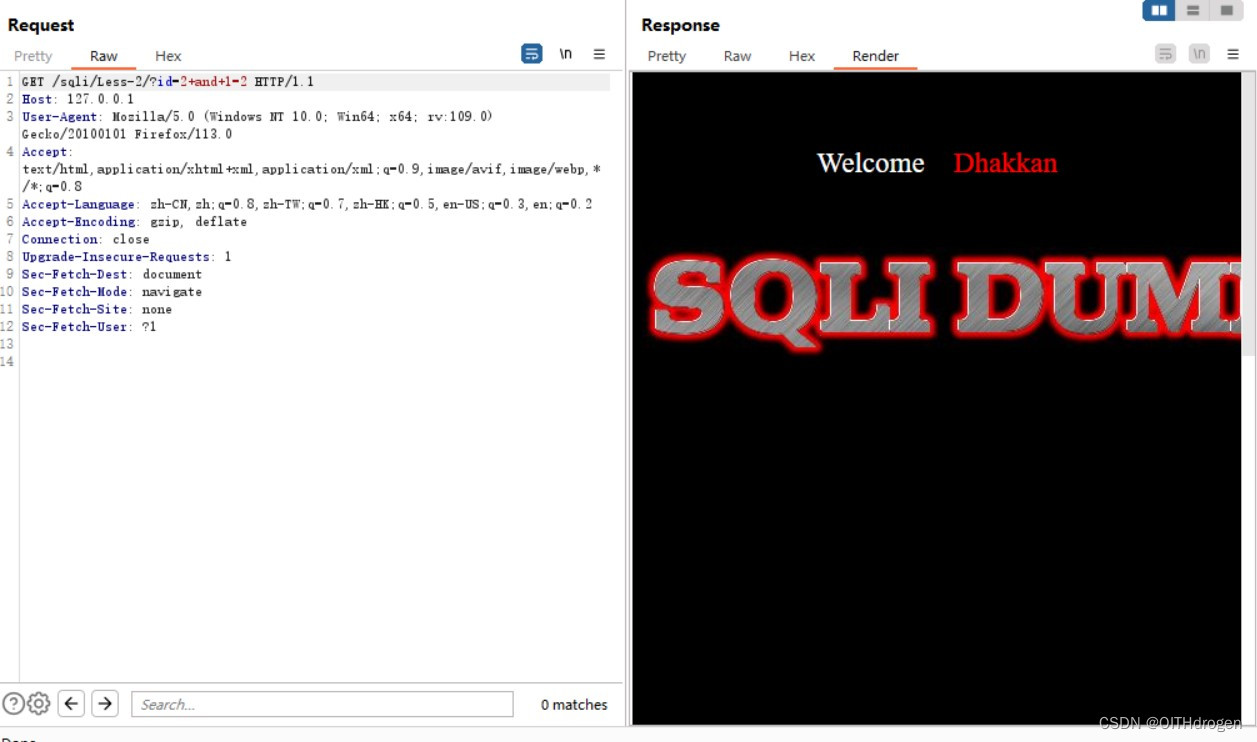Open search settings gear icon
This screenshot has width=1257, height=742.
(x=38, y=704)
